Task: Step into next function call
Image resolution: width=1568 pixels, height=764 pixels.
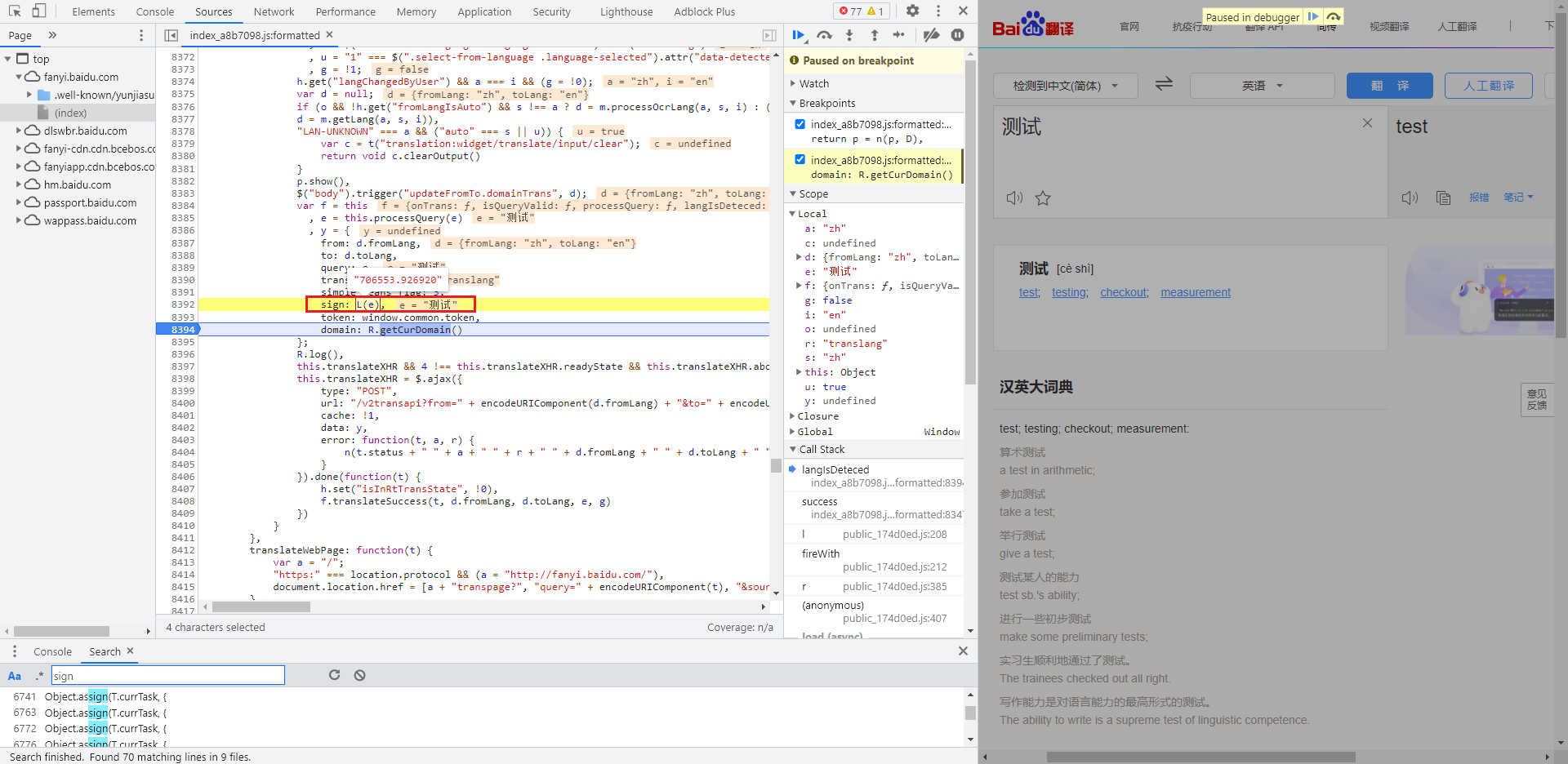Action: (x=849, y=35)
